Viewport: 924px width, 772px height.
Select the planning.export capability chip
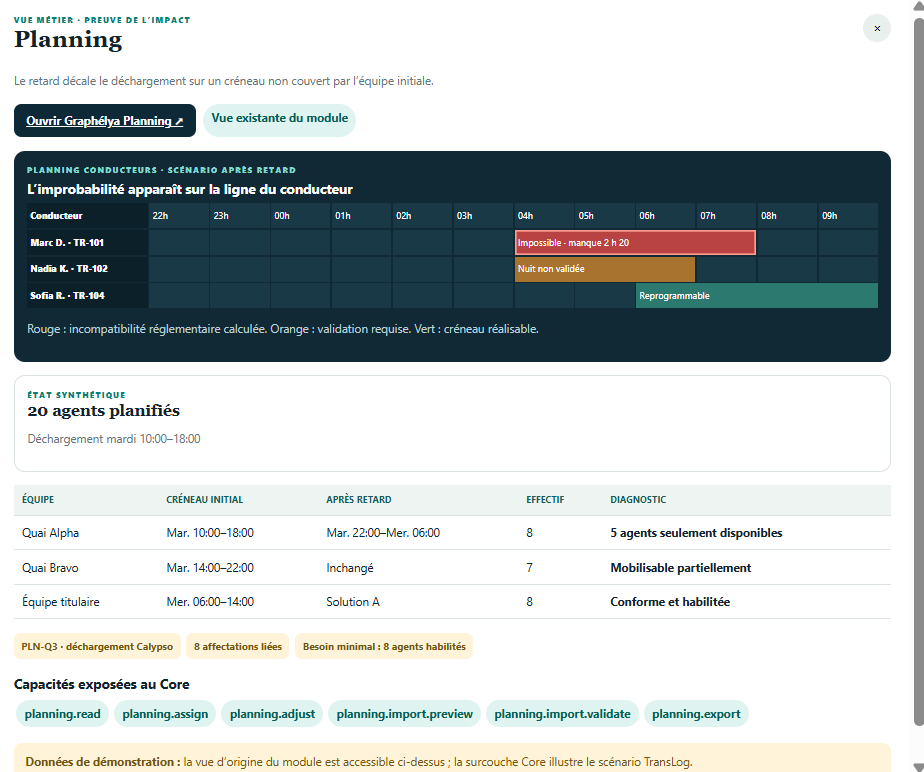click(696, 714)
